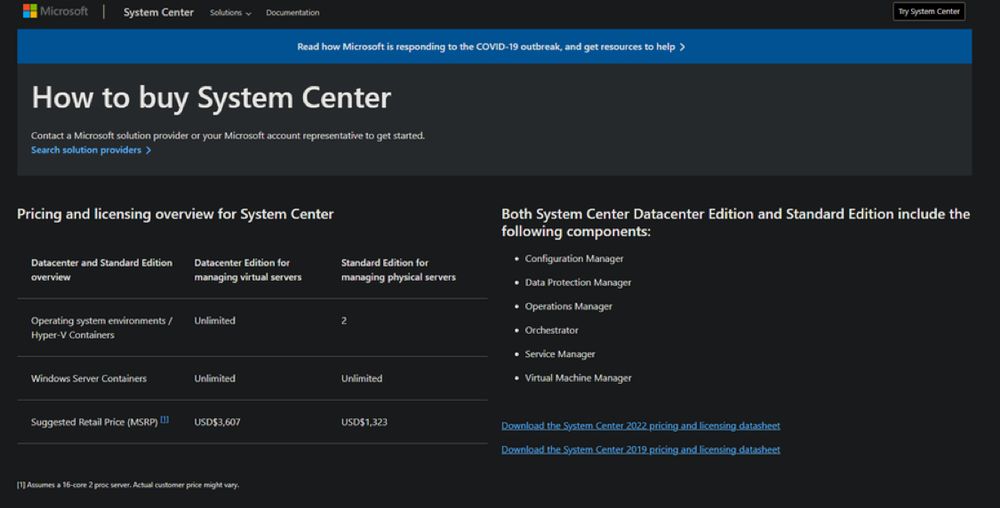The image size is (1000, 508).
Task: Click 'Suggested Retail Price (MSRP)' row label
Action: point(94,422)
